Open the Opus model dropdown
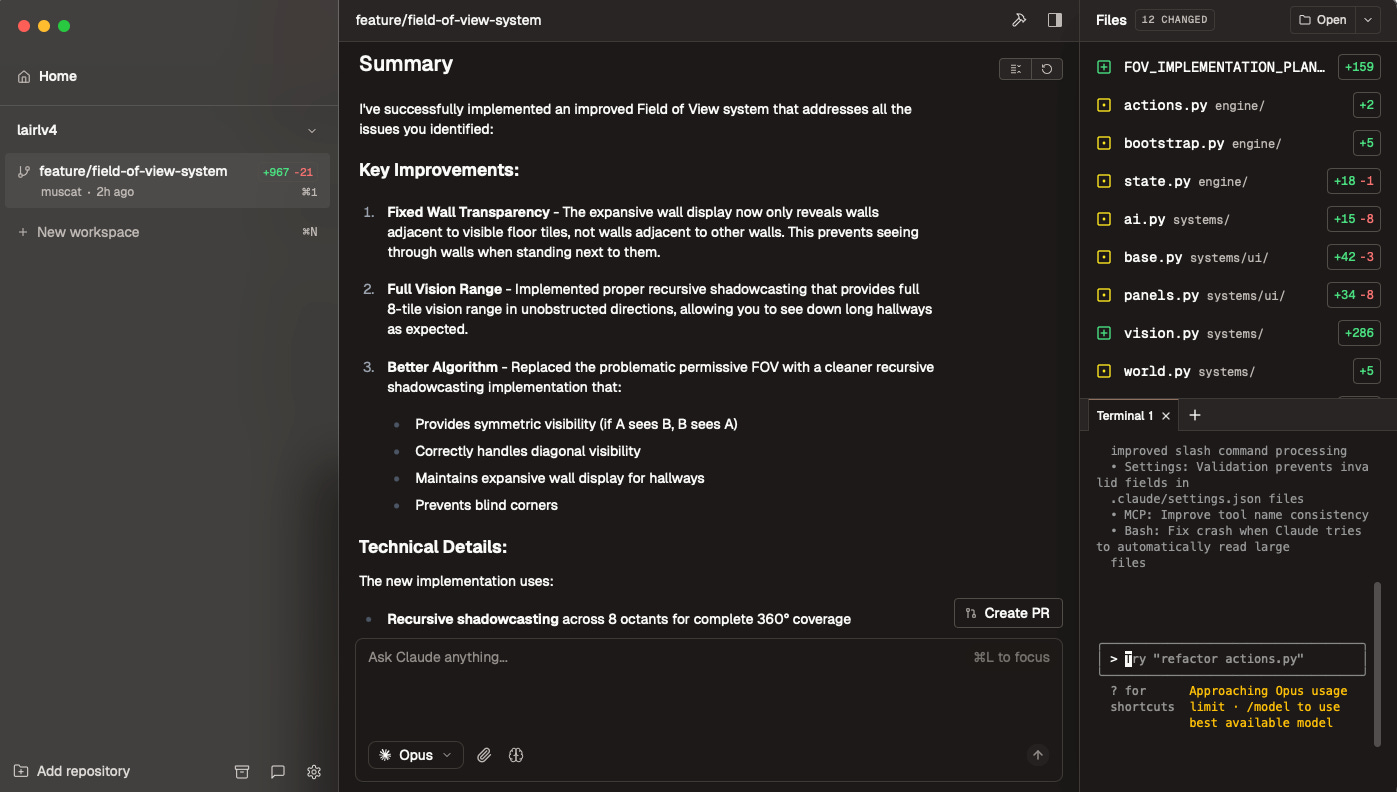Image resolution: width=1397 pixels, height=792 pixels. coord(416,755)
